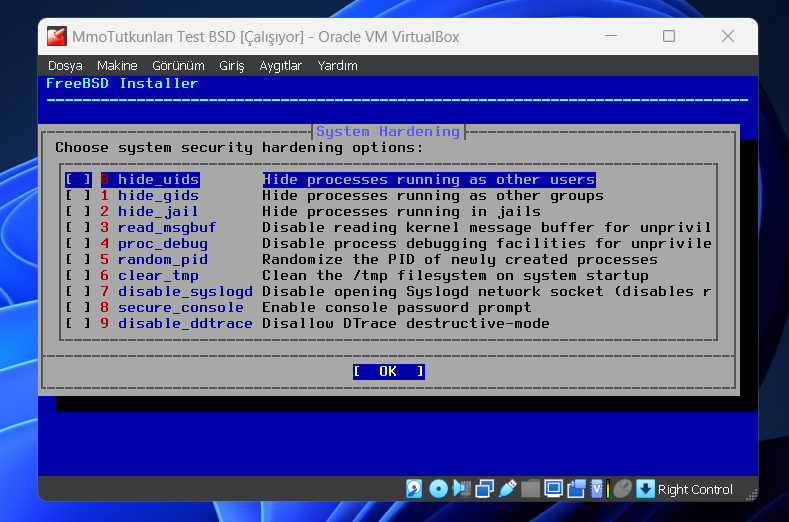The height and width of the screenshot is (522, 789).
Task: Open the Dosya menu
Action: coord(65,66)
